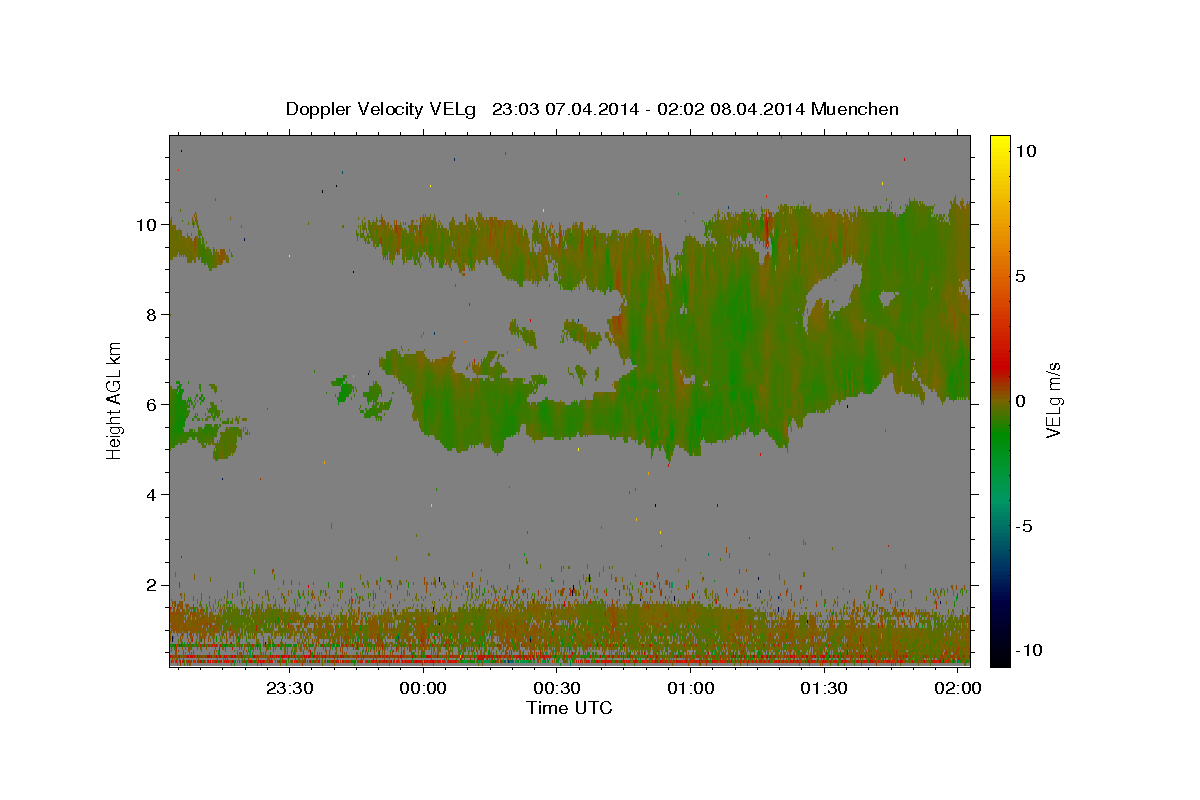Click the colorbar value 5
The height and width of the screenshot is (800, 1200).
tap(1020, 276)
